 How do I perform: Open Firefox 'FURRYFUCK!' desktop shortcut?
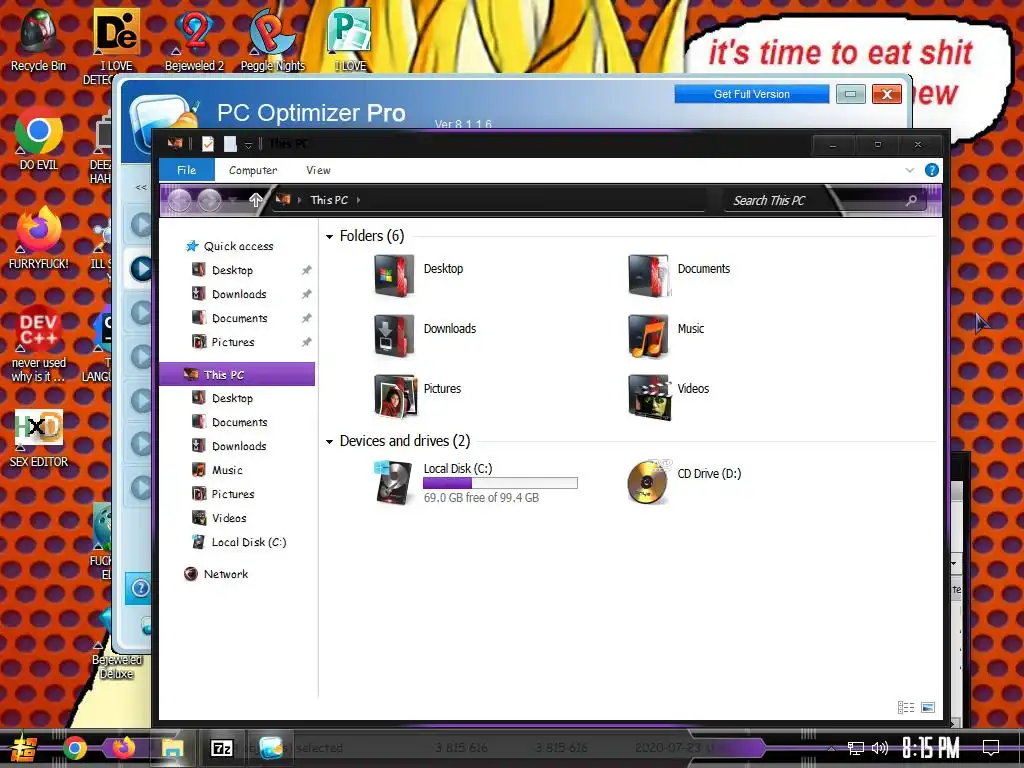pyautogui.click(x=39, y=238)
